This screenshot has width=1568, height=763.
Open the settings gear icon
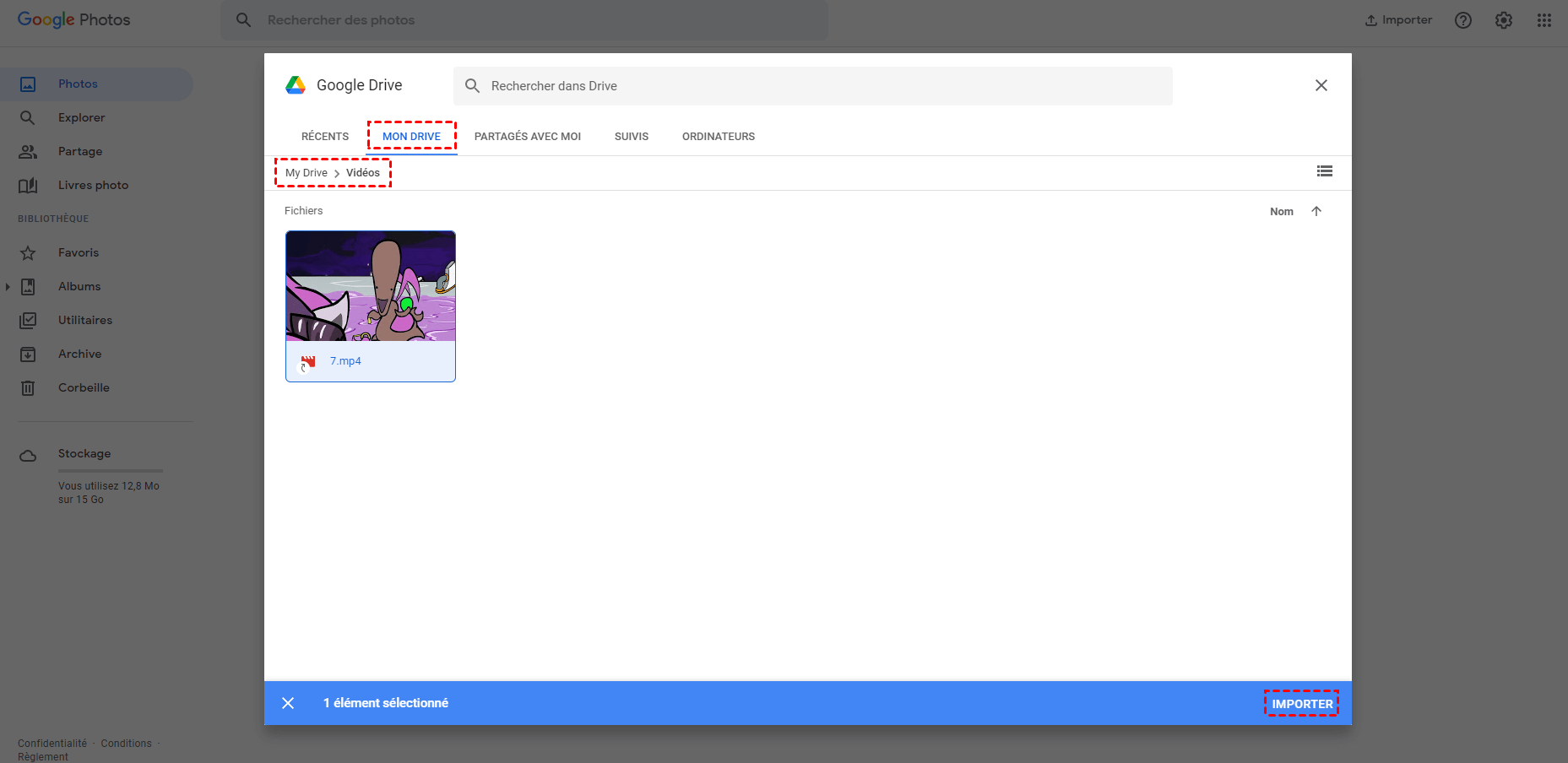point(1504,20)
